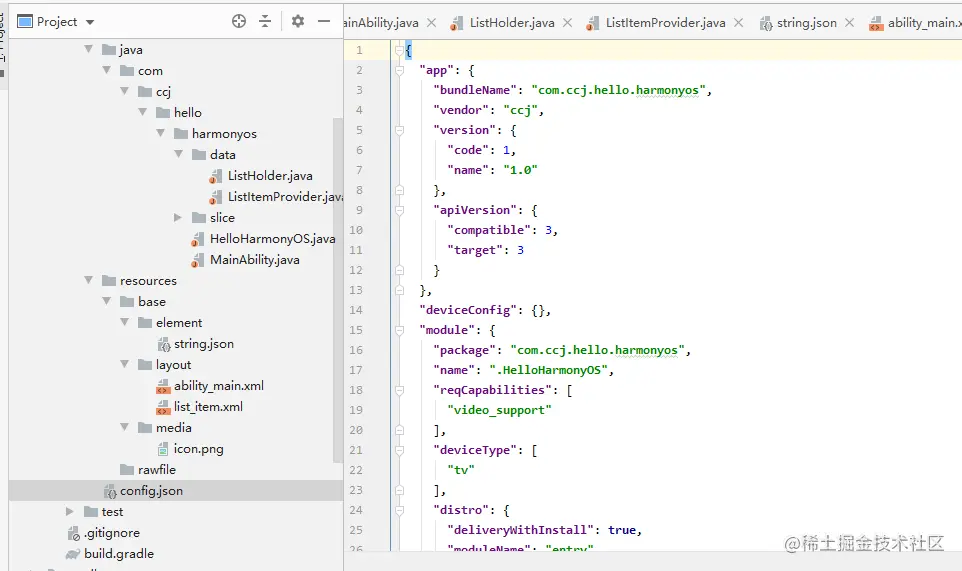Switch to the MainAbility.java editor tab
This screenshot has height=571, width=962.
click(x=380, y=23)
